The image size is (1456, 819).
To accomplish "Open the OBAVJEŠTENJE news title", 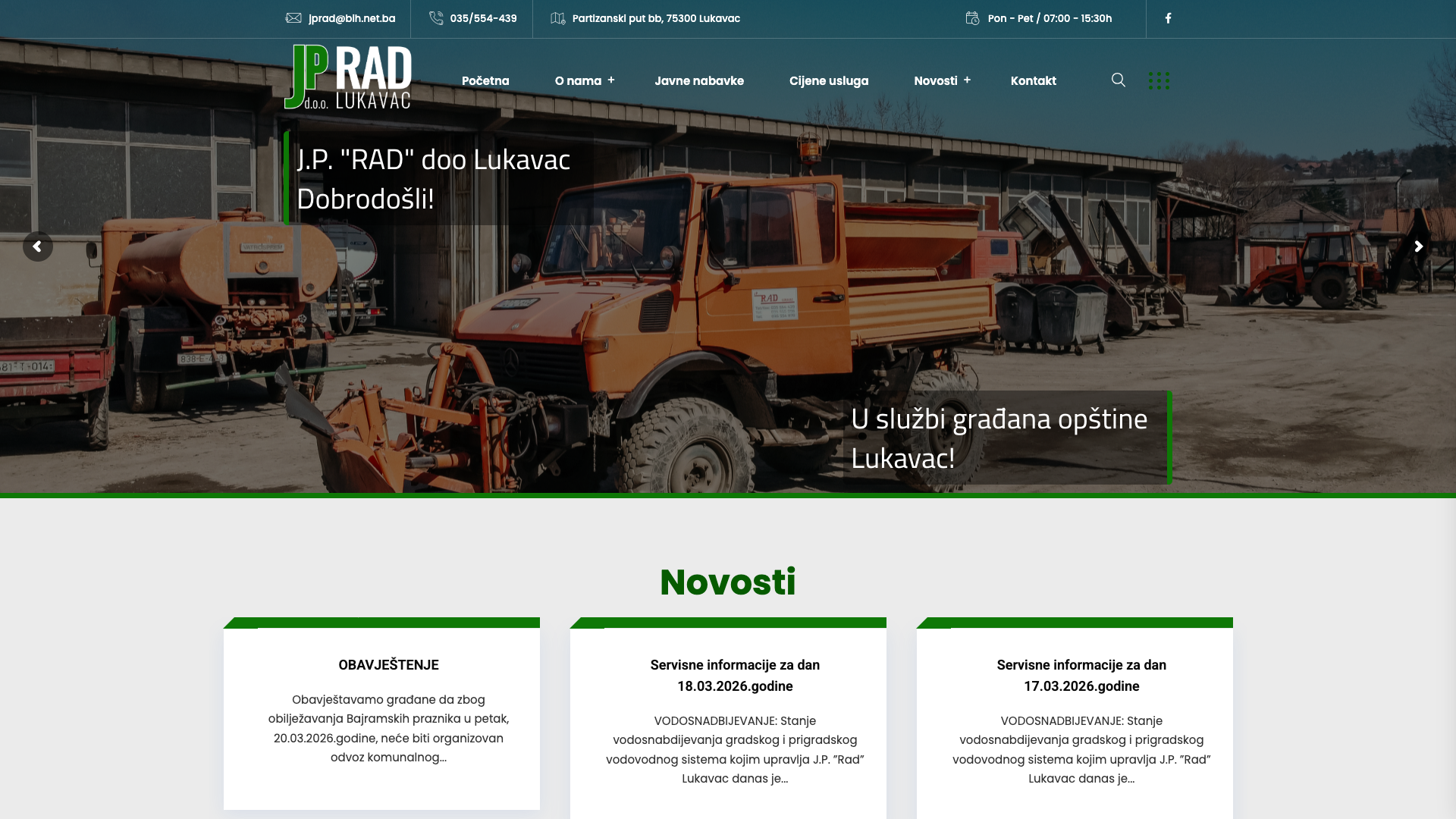I will (x=388, y=665).
